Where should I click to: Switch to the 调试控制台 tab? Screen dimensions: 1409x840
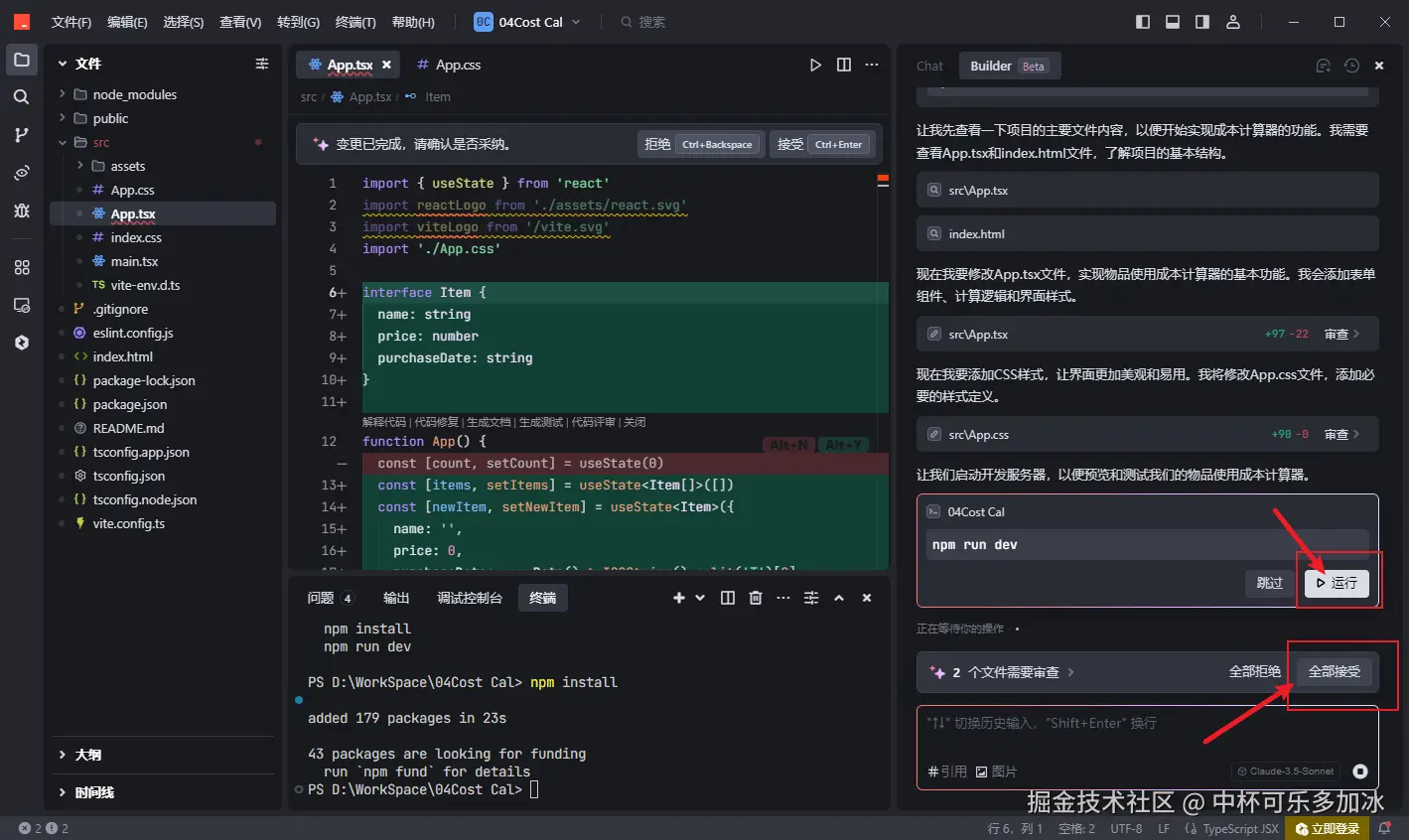click(470, 598)
